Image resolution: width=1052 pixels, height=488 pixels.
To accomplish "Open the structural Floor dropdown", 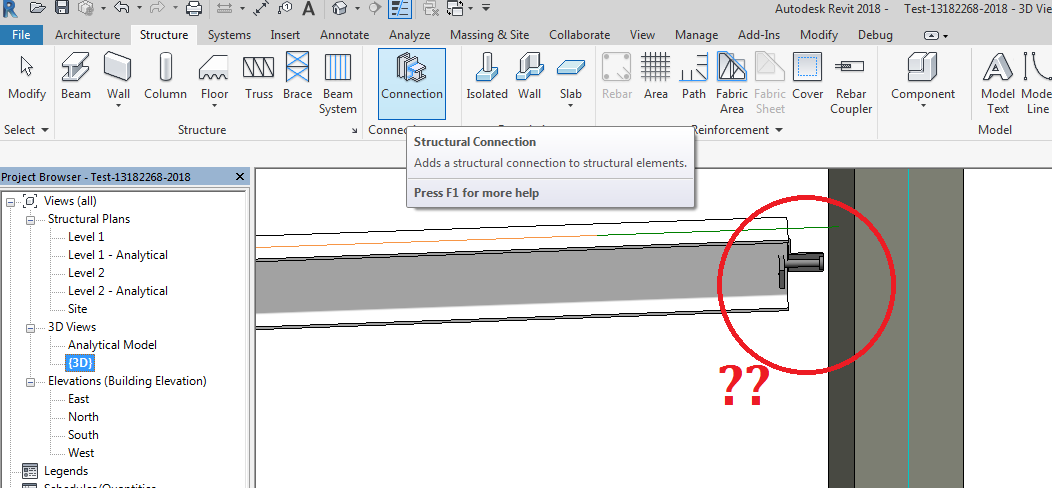I will click(x=214, y=107).
